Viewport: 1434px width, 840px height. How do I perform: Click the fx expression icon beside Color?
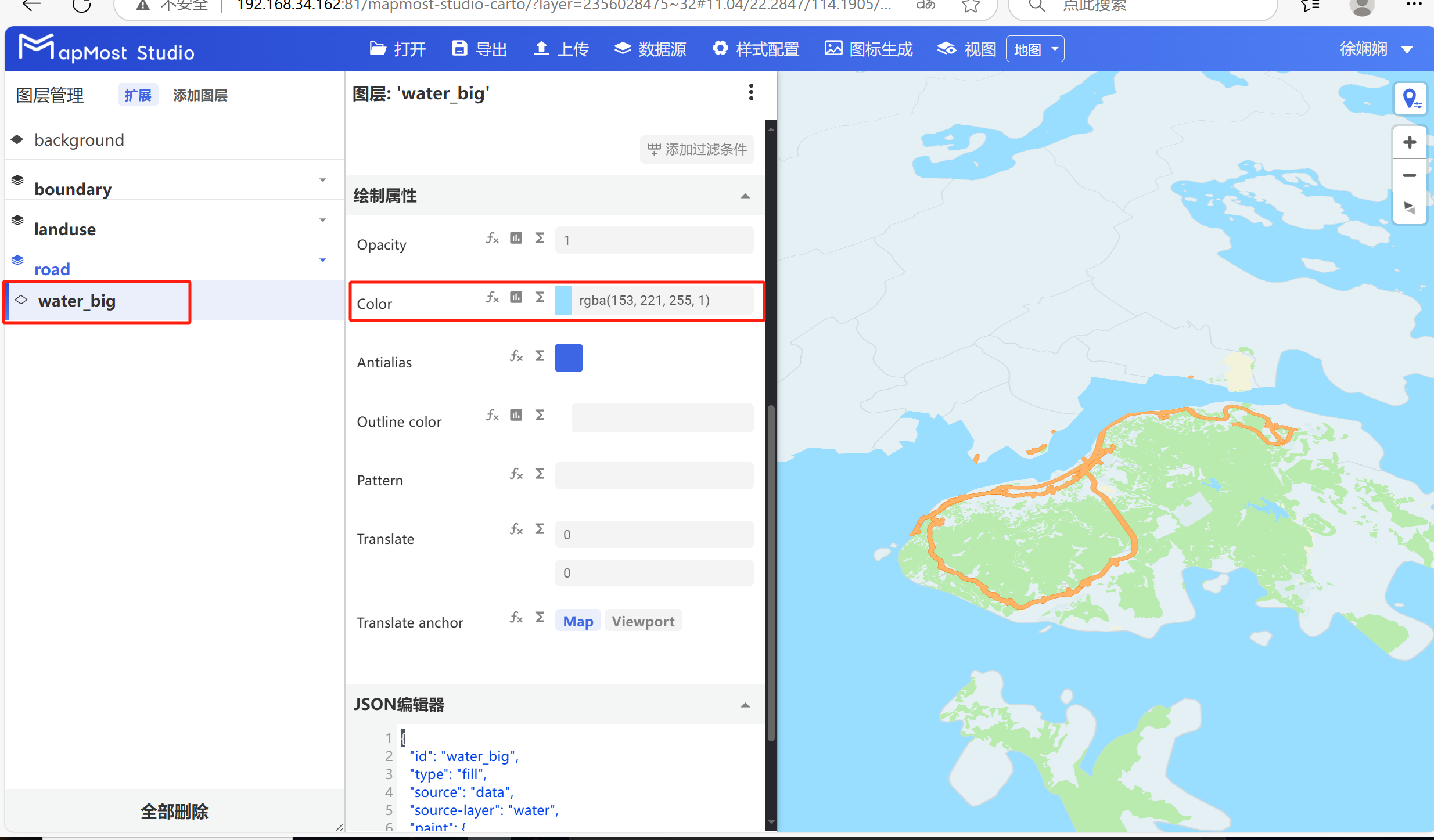492,297
